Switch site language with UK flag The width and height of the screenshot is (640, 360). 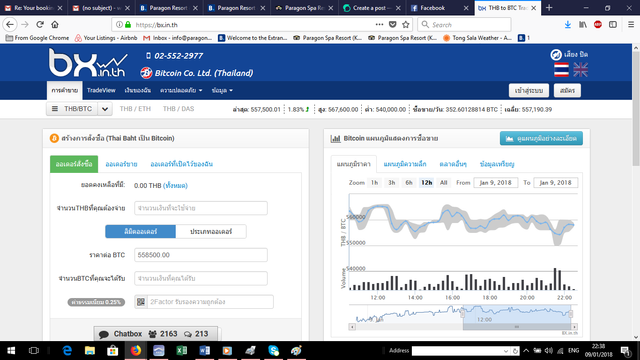click(x=580, y=70)
